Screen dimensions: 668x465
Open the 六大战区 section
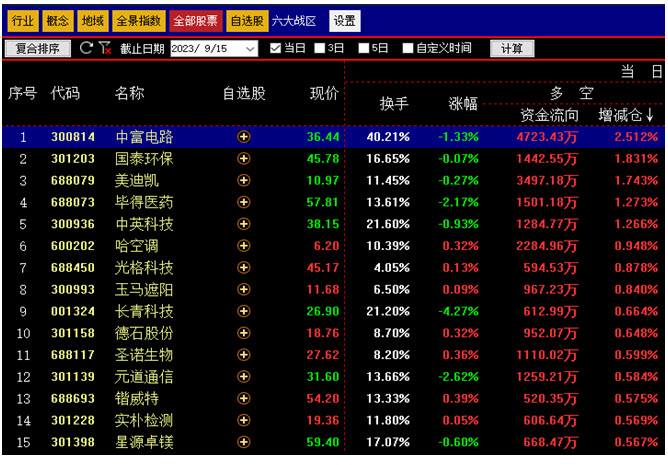point(294,21)
